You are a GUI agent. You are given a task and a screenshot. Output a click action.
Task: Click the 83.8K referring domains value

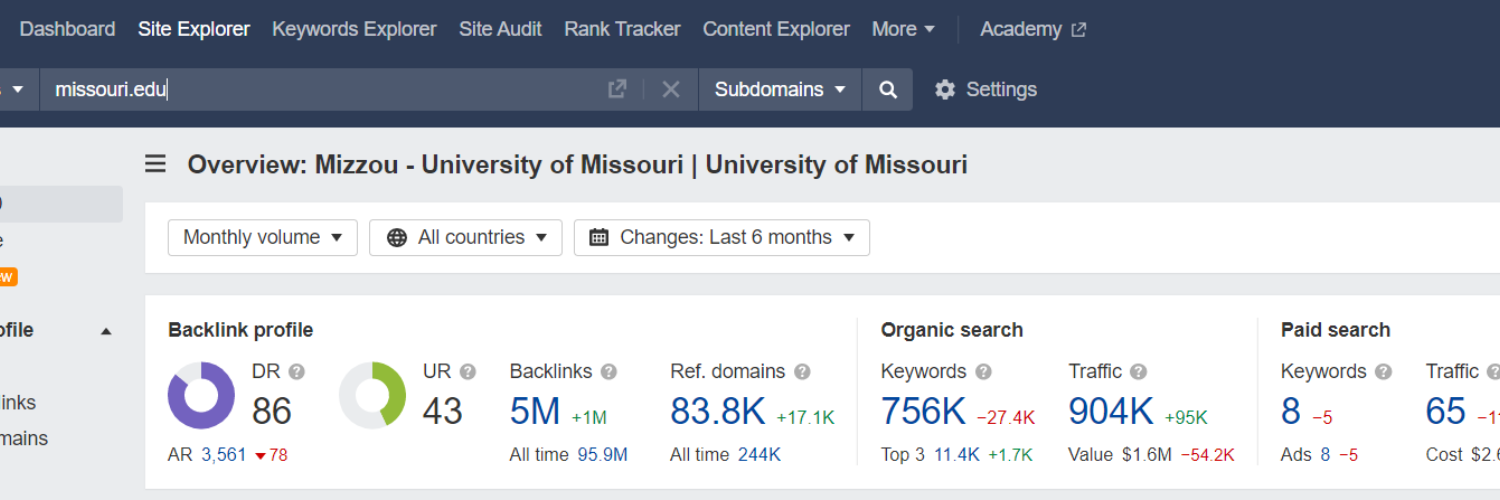717,411
